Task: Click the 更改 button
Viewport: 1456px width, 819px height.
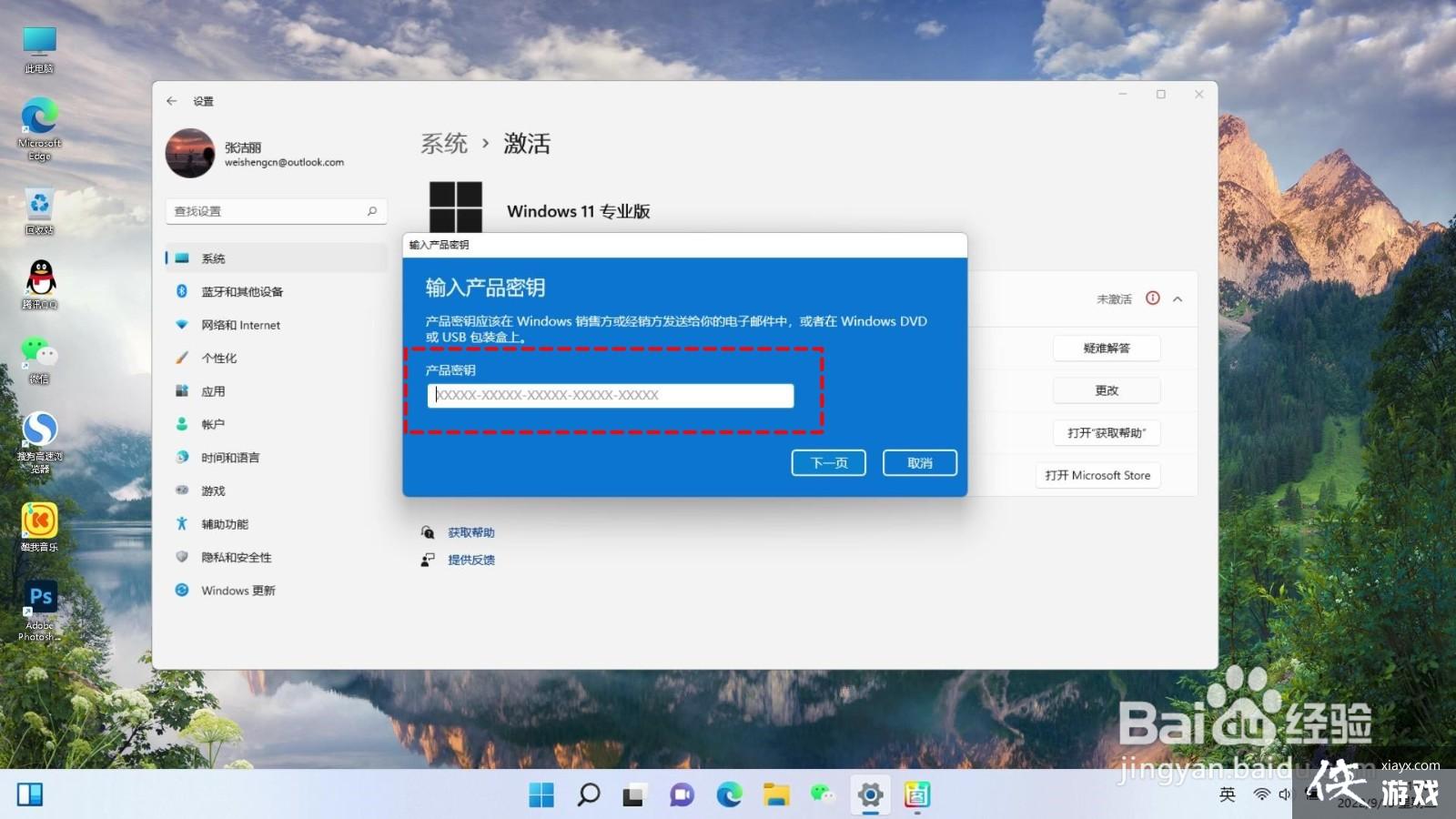Action: pos(1107,390)
